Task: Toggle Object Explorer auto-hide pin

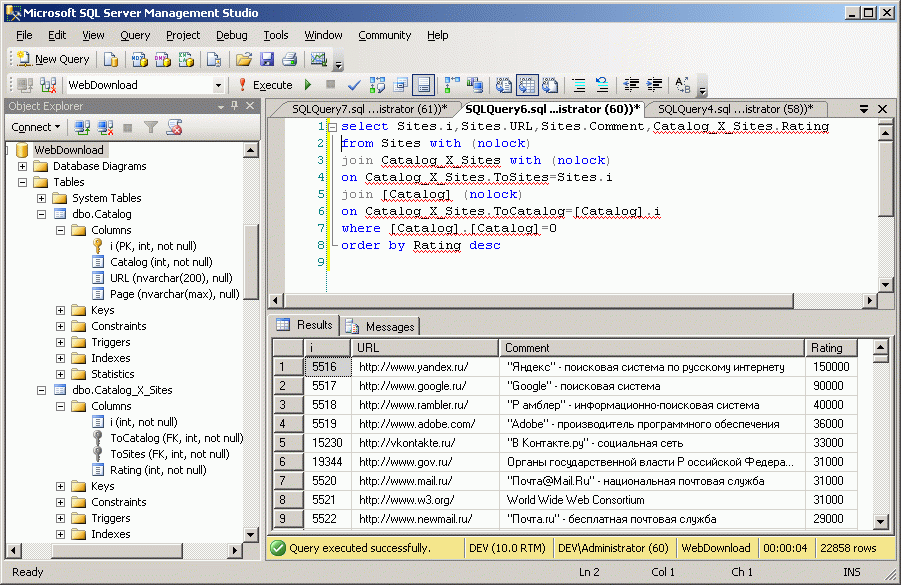Action: 234,106
